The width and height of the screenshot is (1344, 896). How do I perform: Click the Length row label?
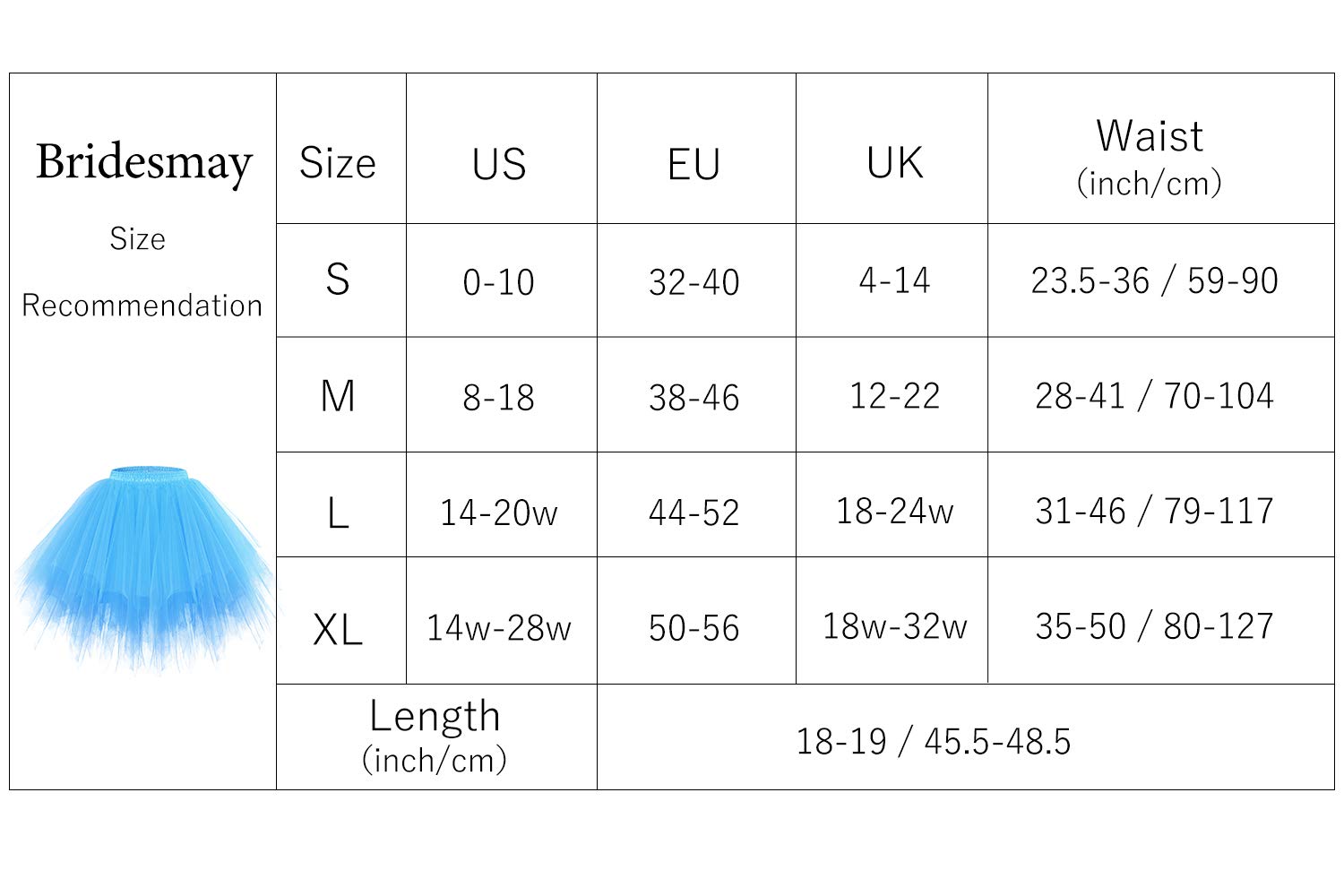tap(435, 737)
